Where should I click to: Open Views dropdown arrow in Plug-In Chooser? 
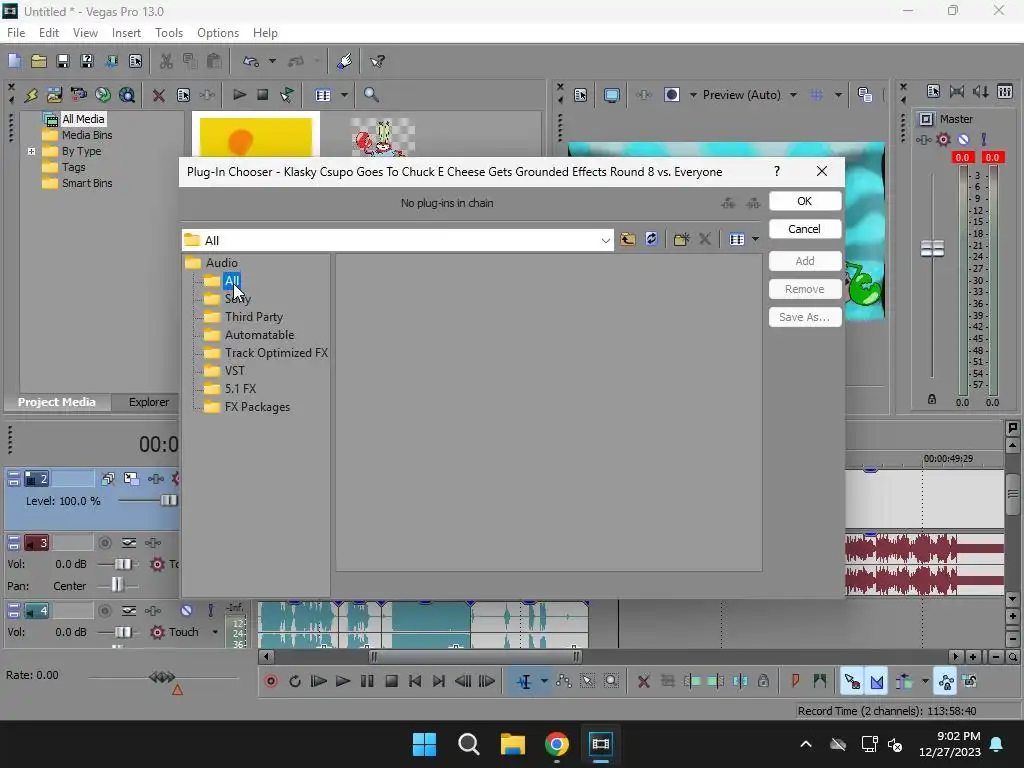coord(755,240)
